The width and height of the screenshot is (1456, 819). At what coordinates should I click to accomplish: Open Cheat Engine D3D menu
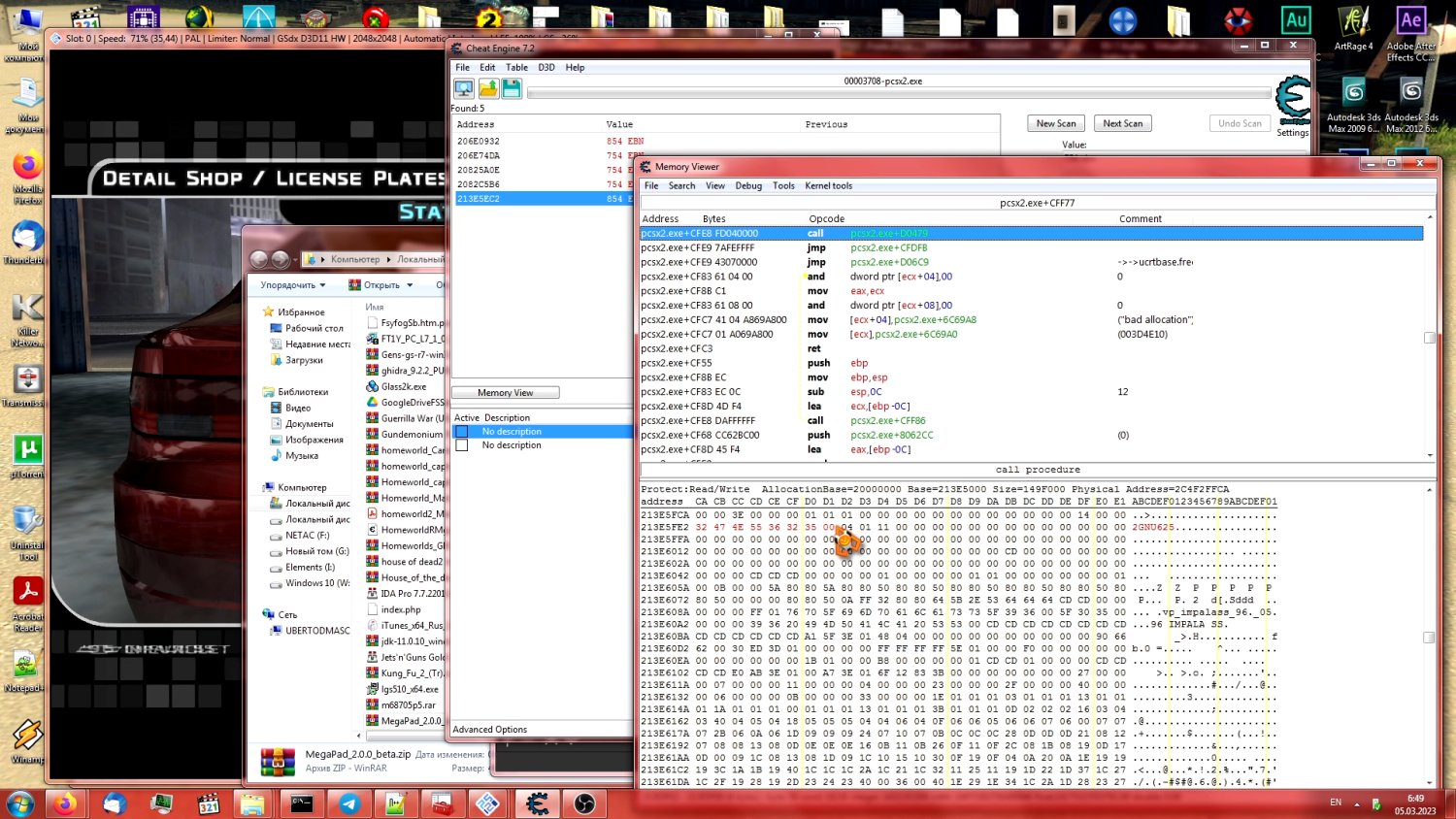coord(546,68)
